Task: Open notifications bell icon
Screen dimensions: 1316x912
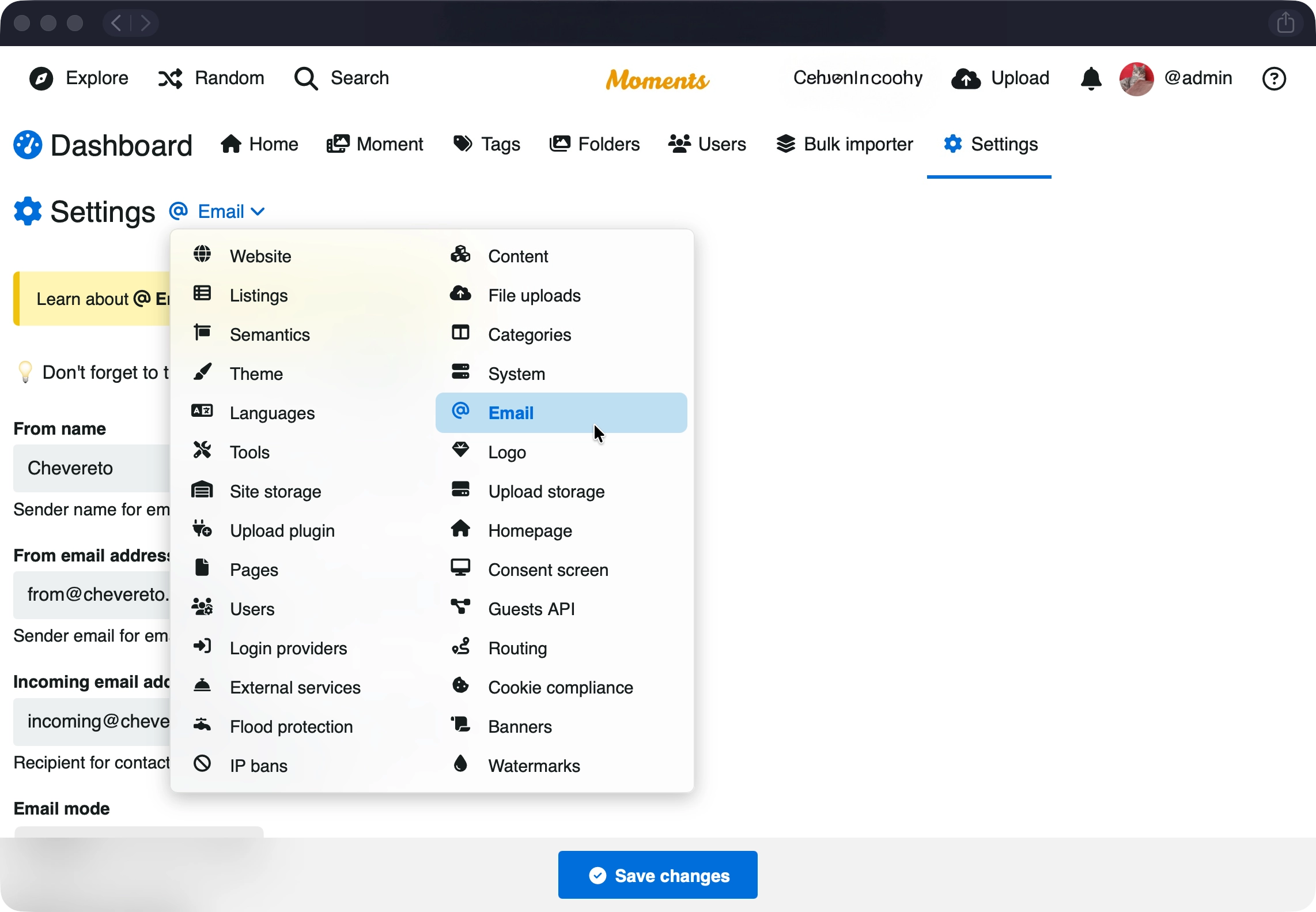Action: pos(1091,78)
